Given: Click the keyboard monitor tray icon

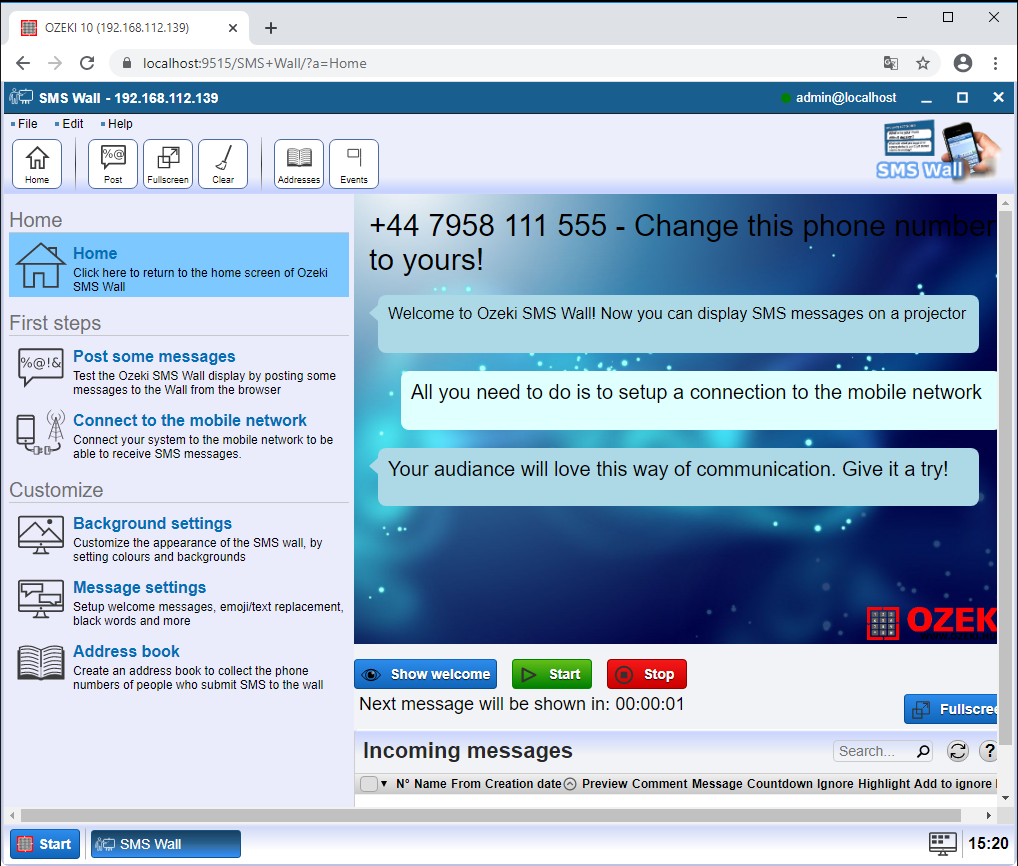Looking at the screenshot, I should (942, 844).
